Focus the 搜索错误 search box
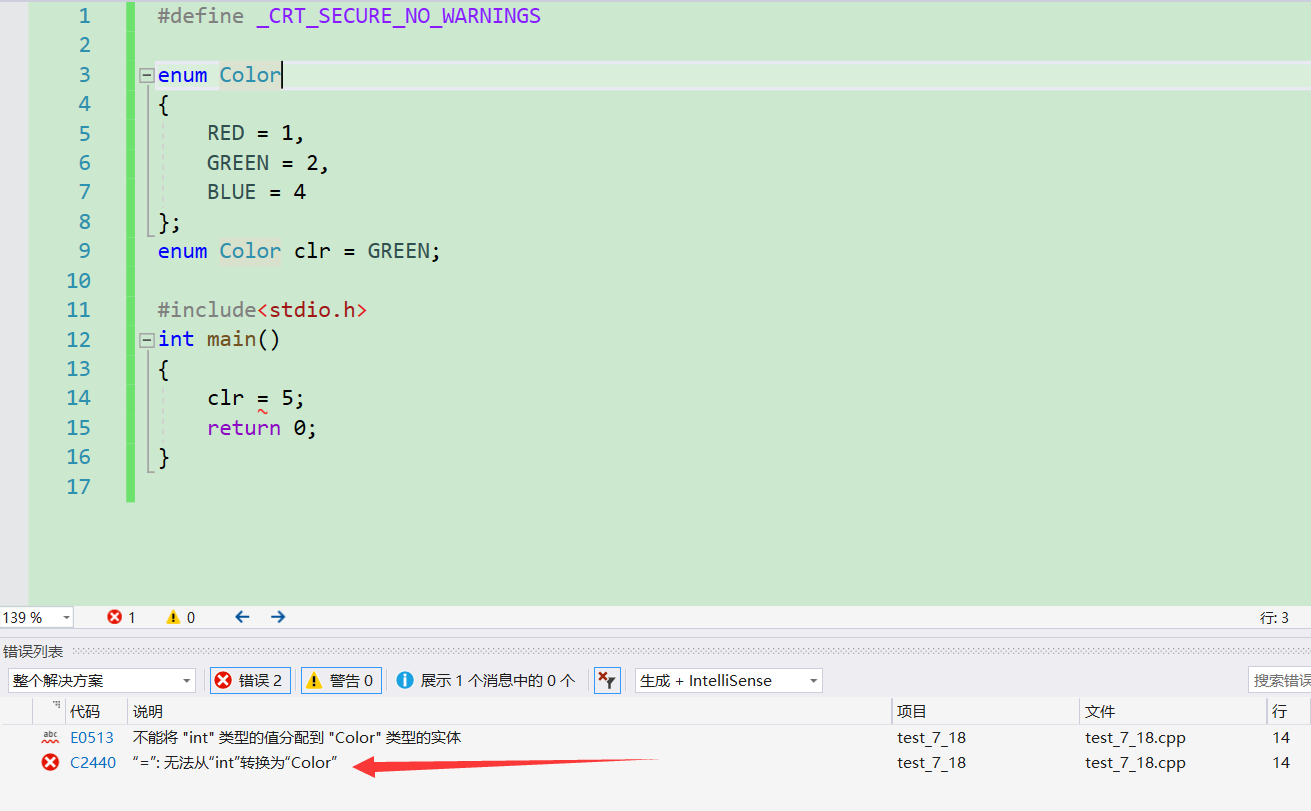This screenshot has height=811, width=1311. pos(1280,681)
